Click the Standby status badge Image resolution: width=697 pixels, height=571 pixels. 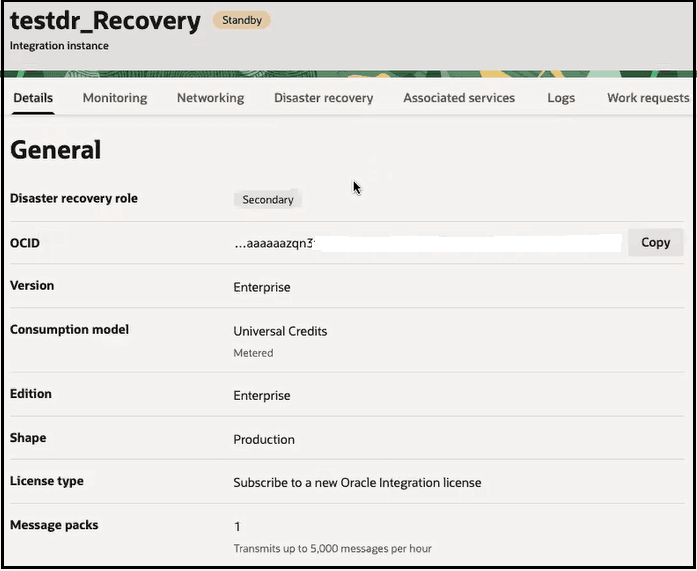pos(242,20)
